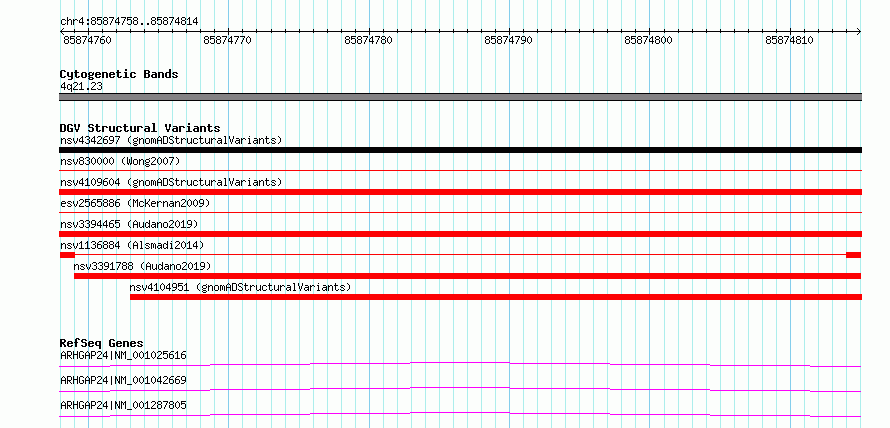
Task: Click the gray 4q21.23 cytogenetic band bar
Action: [x=460, y=97]
